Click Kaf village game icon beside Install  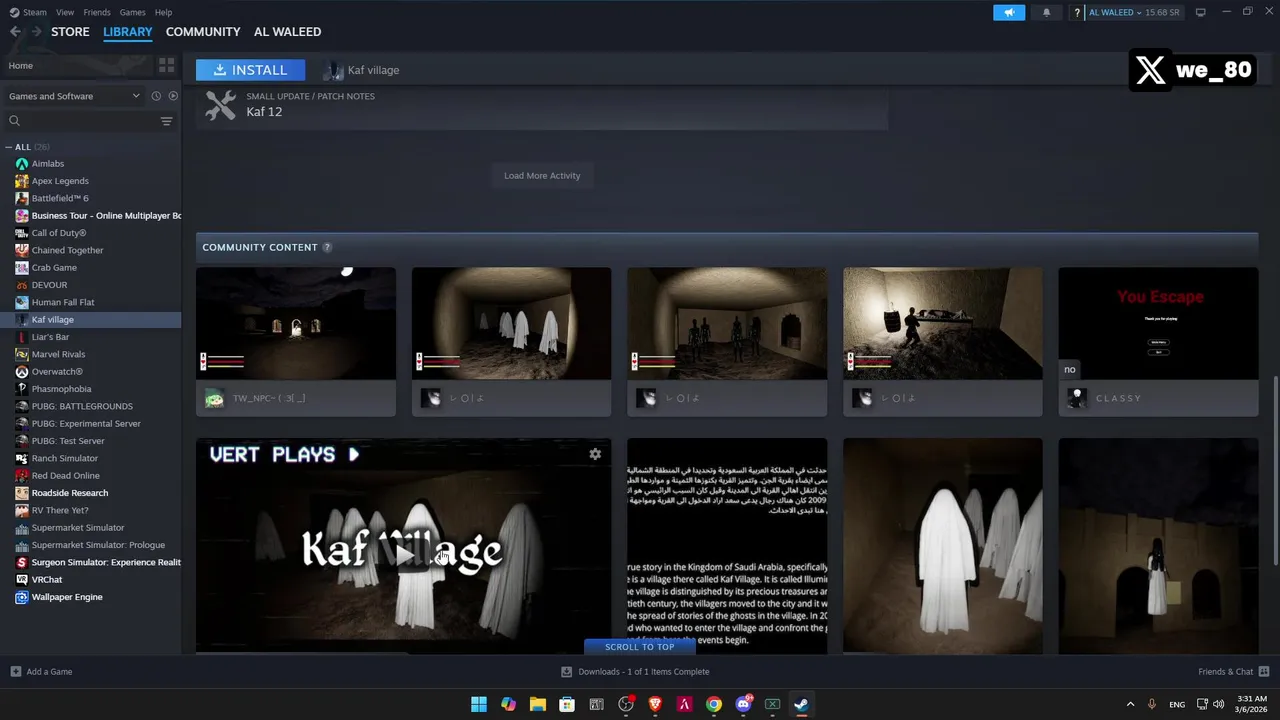click(x=333, y=70)
